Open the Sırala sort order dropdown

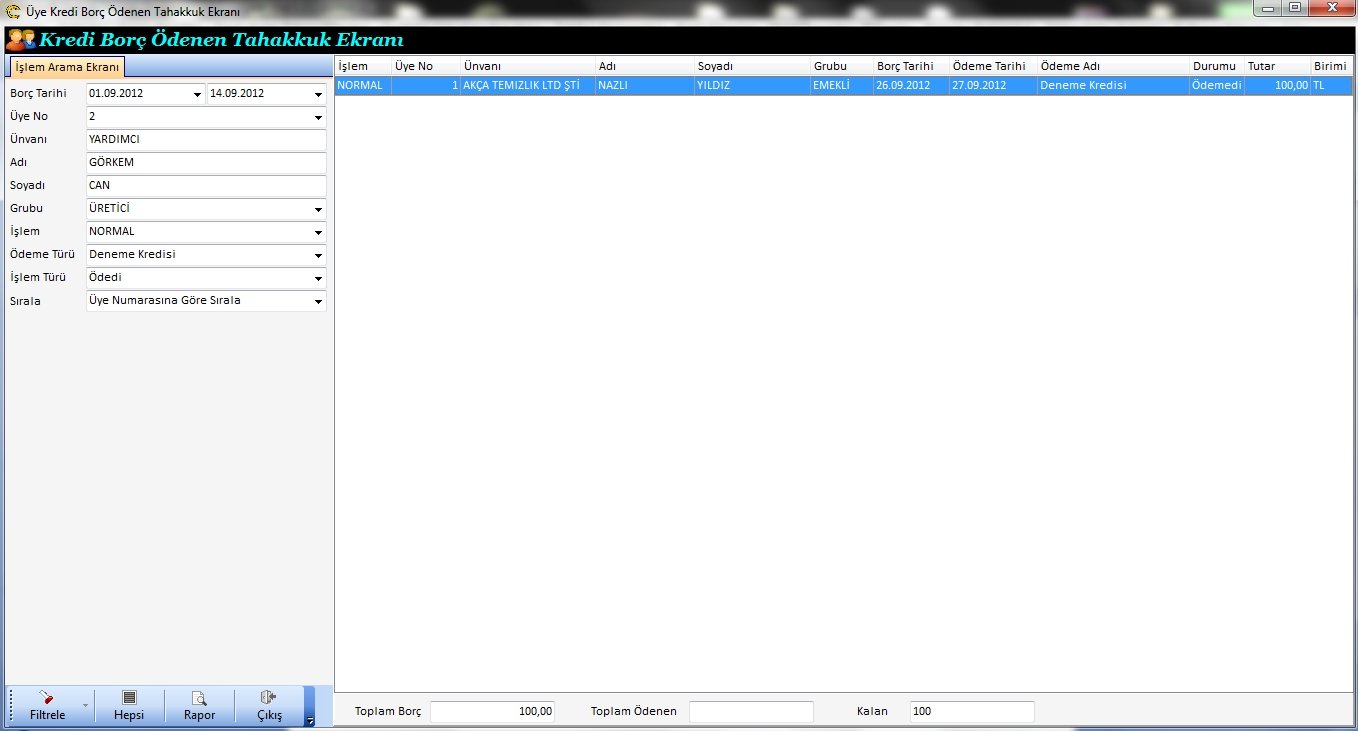(318, 302)
